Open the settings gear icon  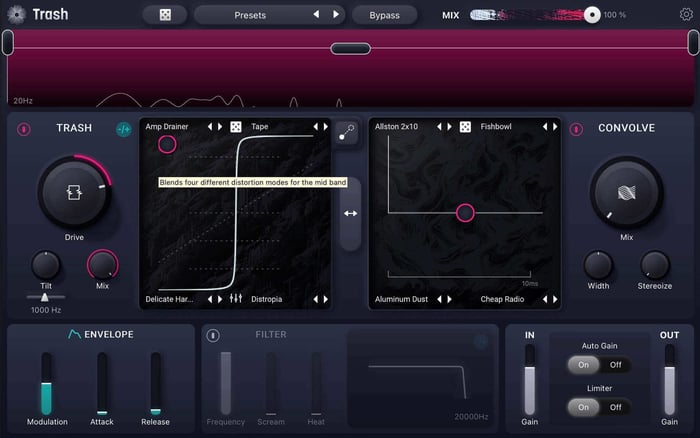(686, 15)
